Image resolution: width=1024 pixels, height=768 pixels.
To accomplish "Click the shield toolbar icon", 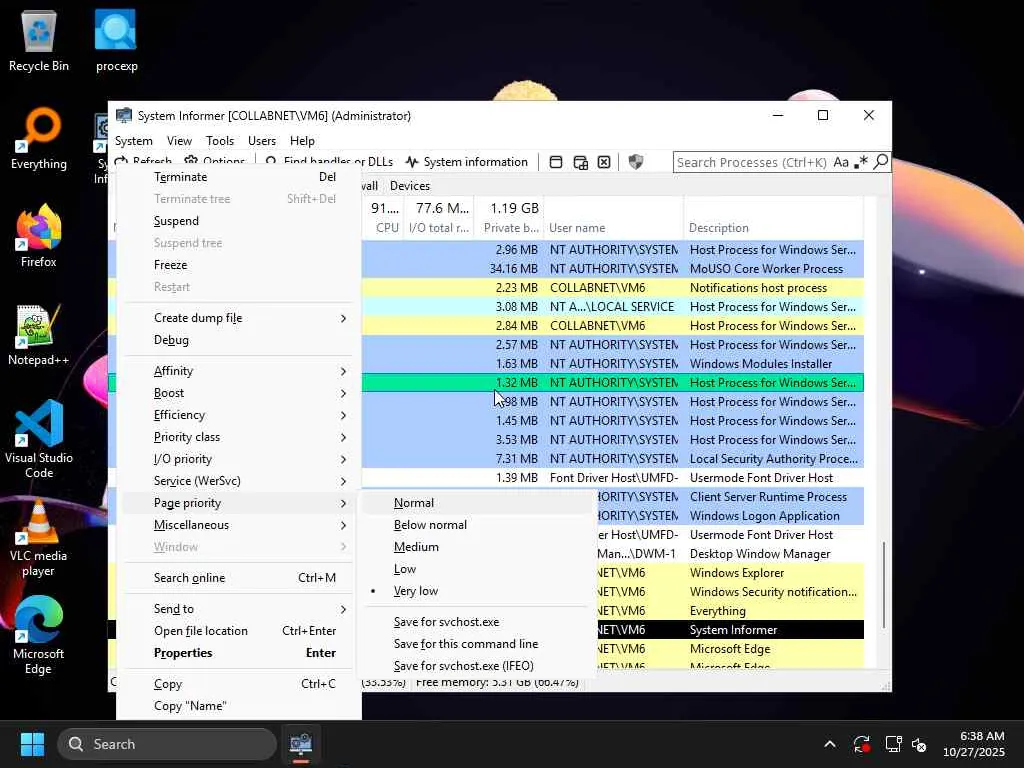I will click(x=635, y=162).
